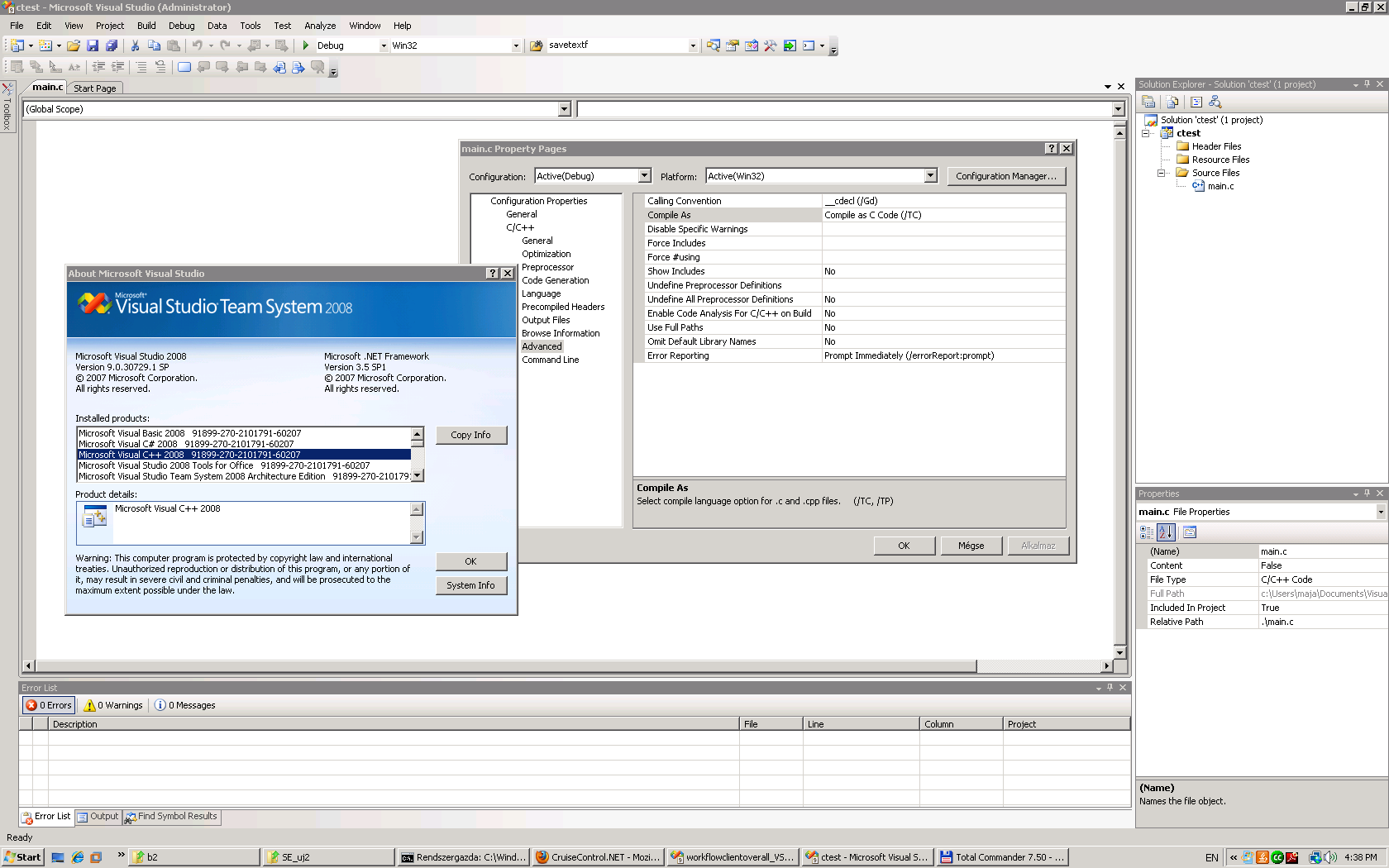The height and width of the screenshot is (868, 1389).
Task: Switch to the Output tab
Action: [98, 817]
